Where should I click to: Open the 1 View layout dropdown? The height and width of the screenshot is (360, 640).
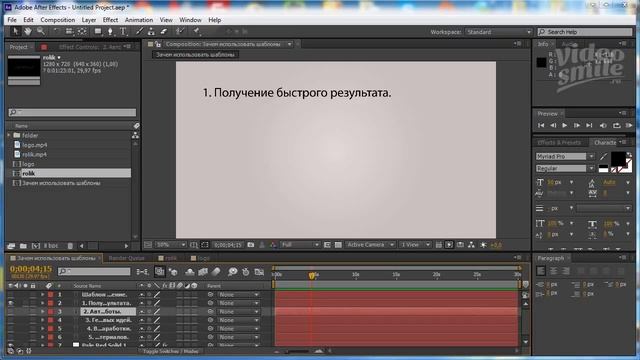point(415,245)
